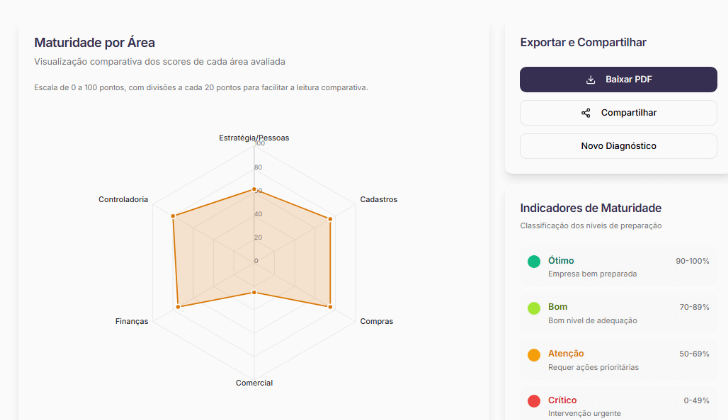Click the Finanças data point on radar

pos(178,306)
